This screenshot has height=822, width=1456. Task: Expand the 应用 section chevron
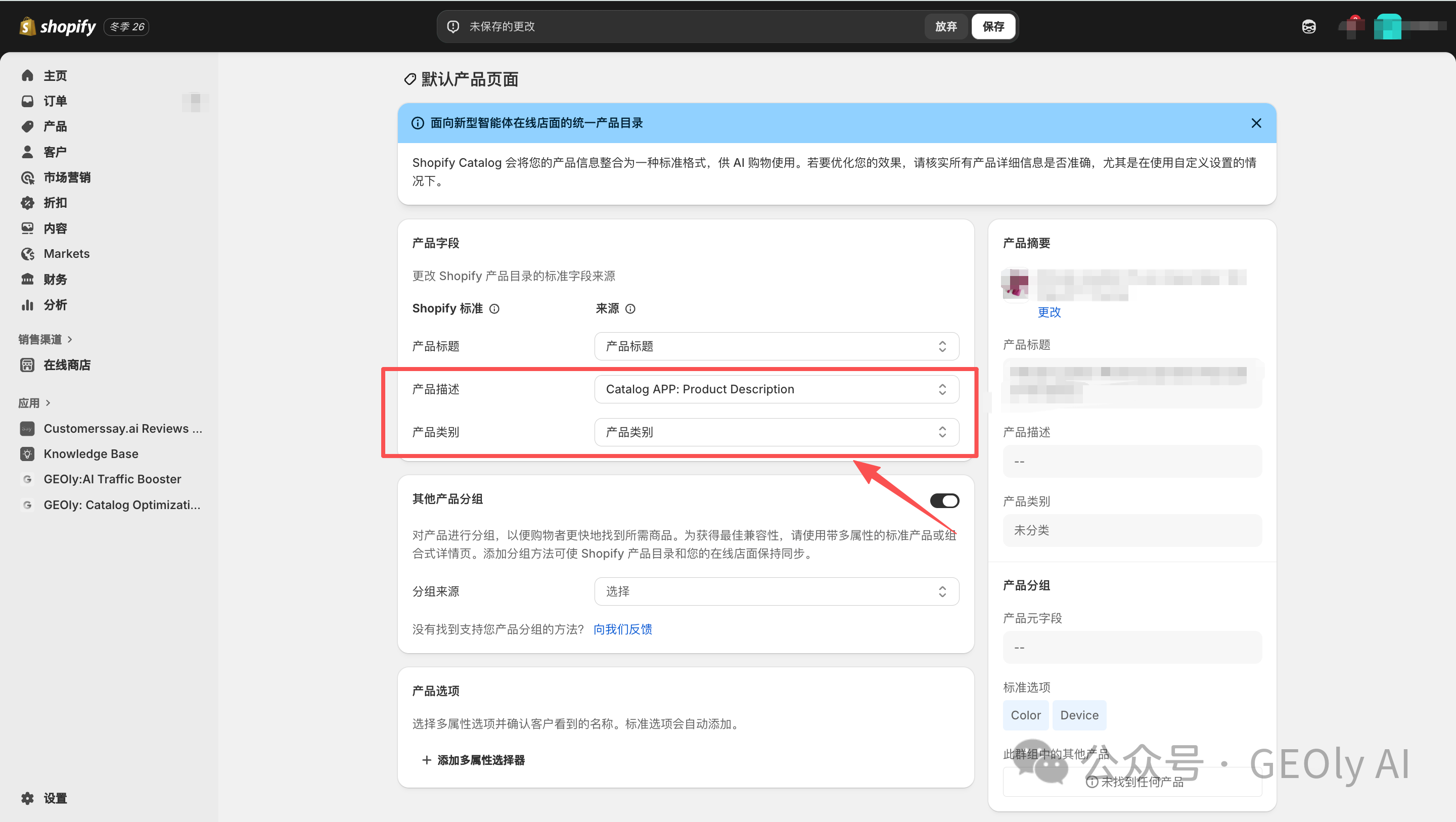[x=48, y=403]
